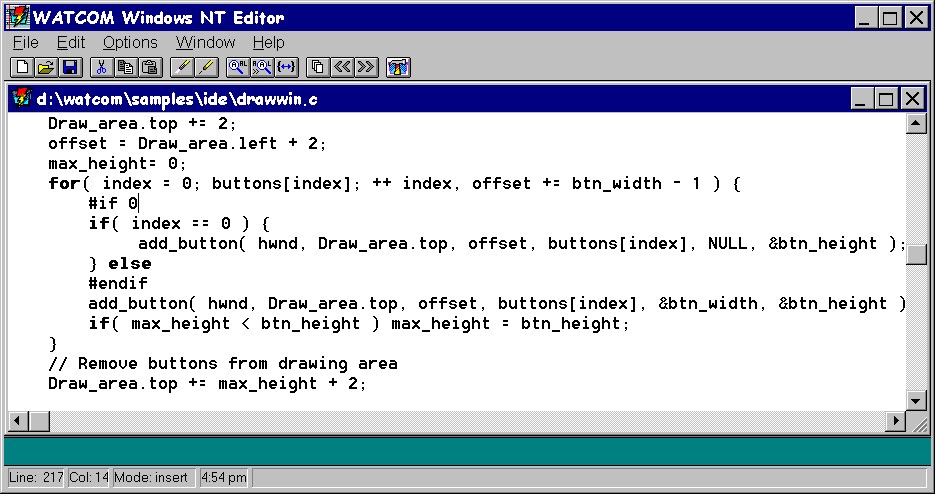Paste from clipboard using the clipboard icon
935x494 pixels.
[x=150, y=67]
